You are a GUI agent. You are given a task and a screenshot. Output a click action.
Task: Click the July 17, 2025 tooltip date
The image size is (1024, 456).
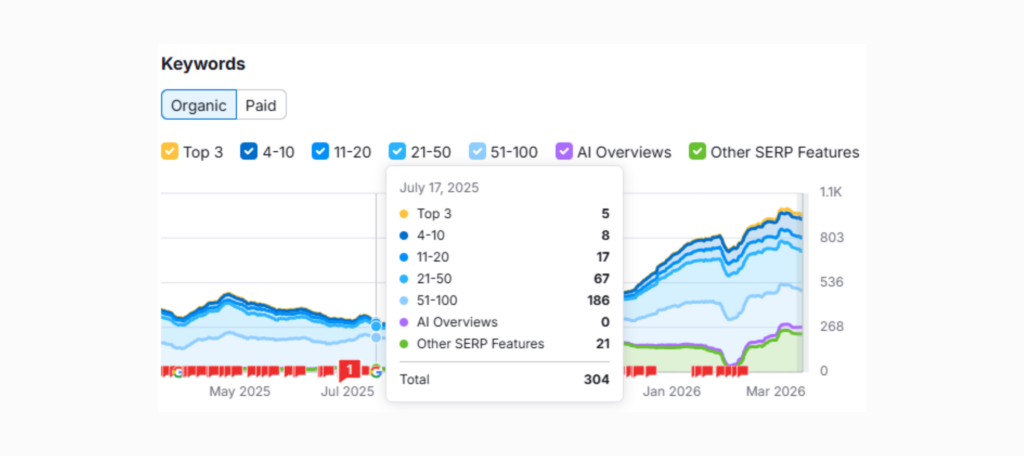[x=438, y=187]
